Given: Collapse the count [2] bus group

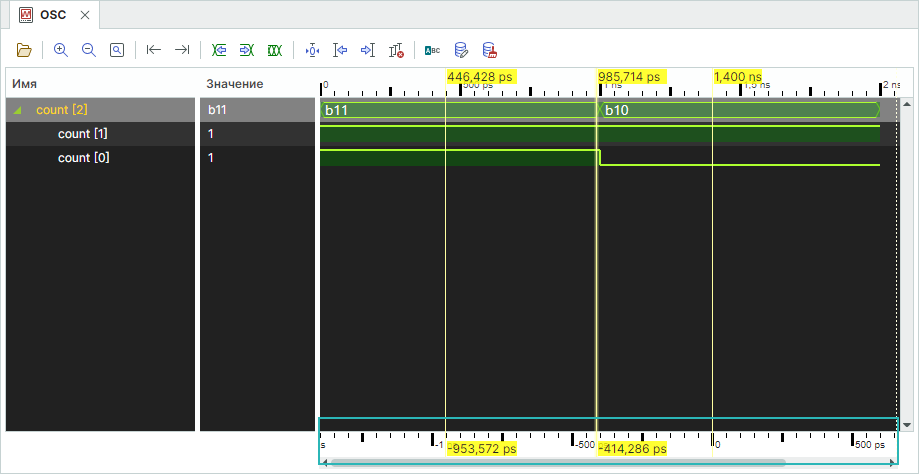Looking at the screenshot, I should (x=19, y=110).
